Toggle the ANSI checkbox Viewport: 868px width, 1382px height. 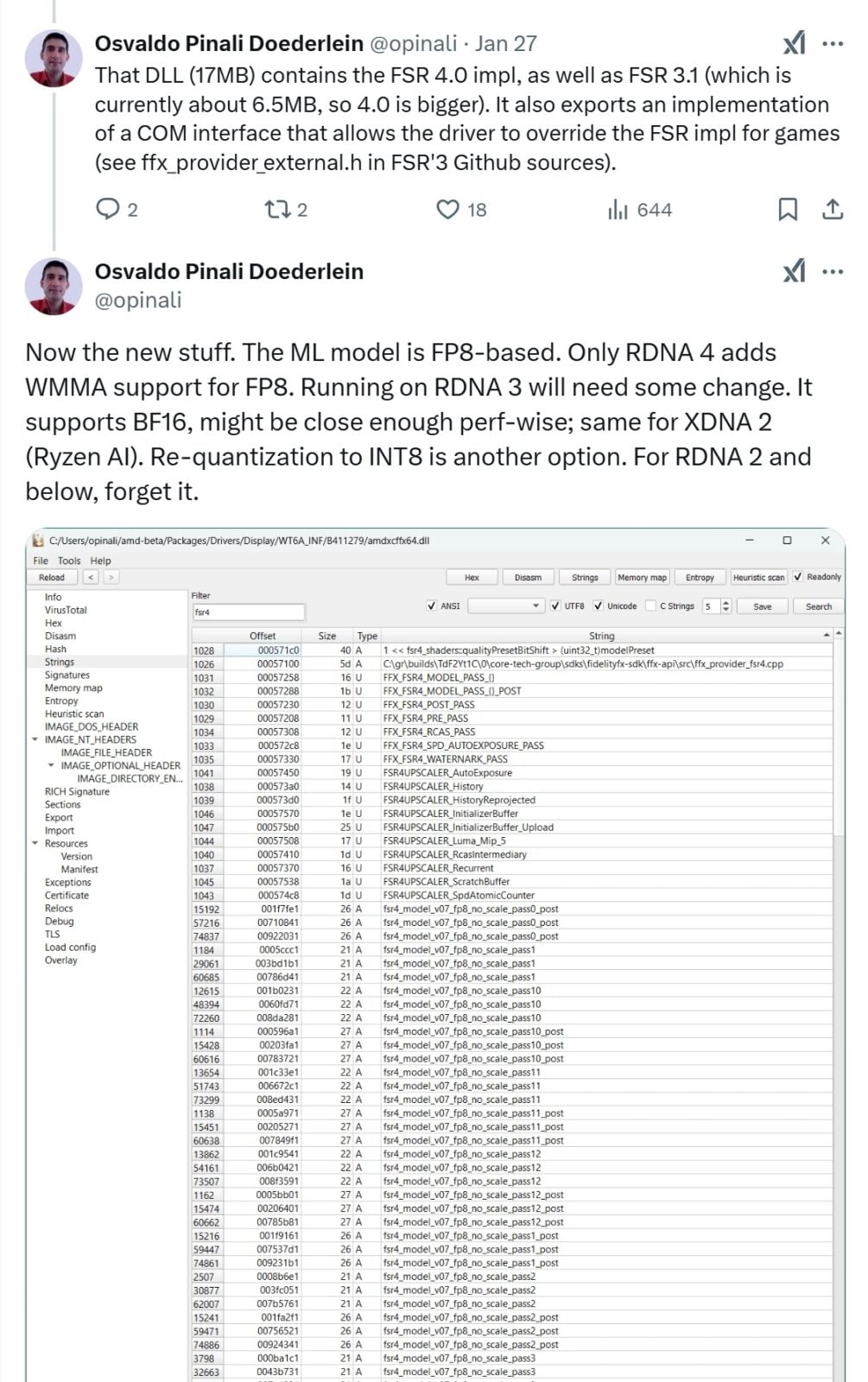(x=432, y=606)
